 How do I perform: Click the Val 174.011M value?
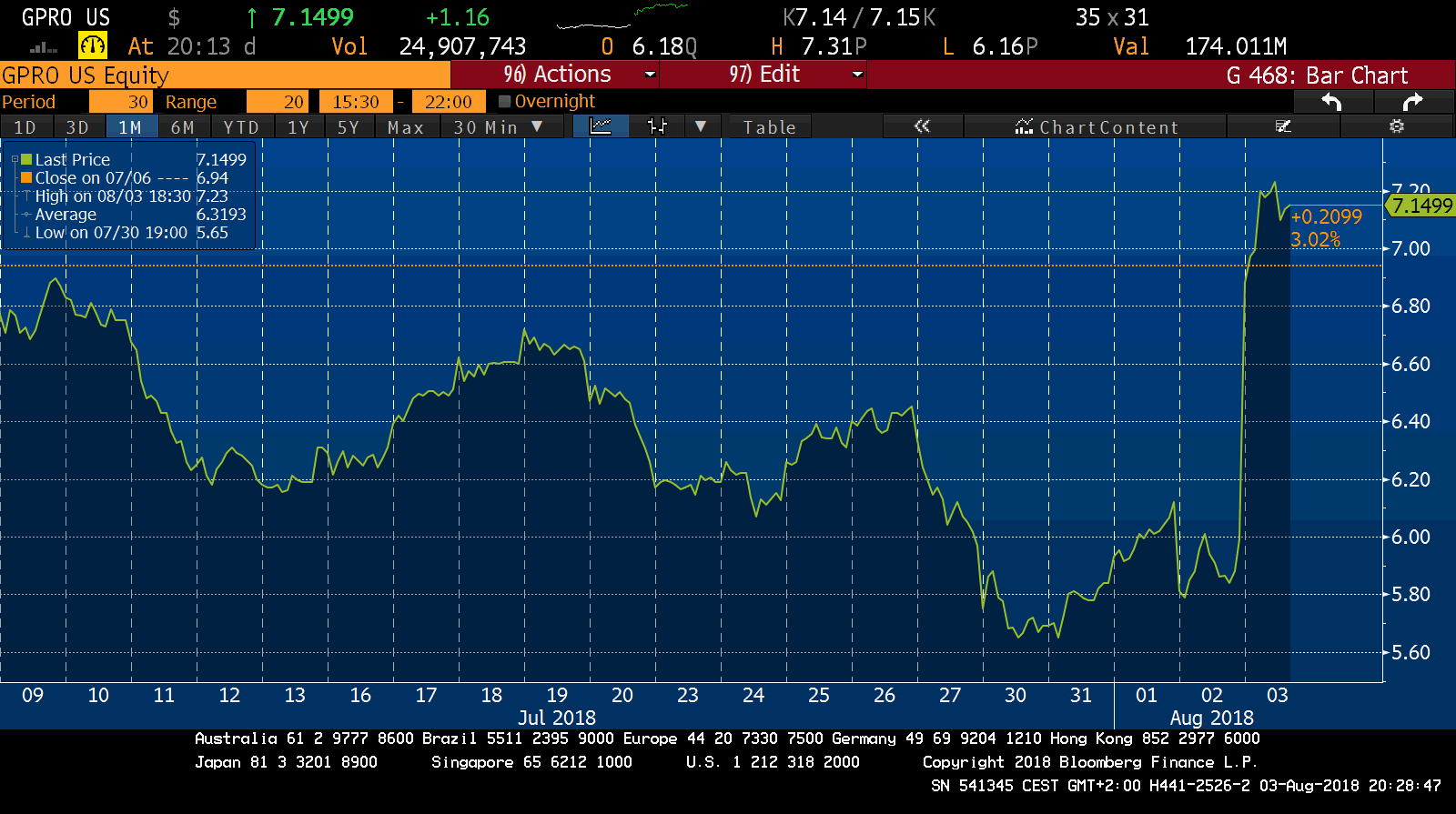1236,46
